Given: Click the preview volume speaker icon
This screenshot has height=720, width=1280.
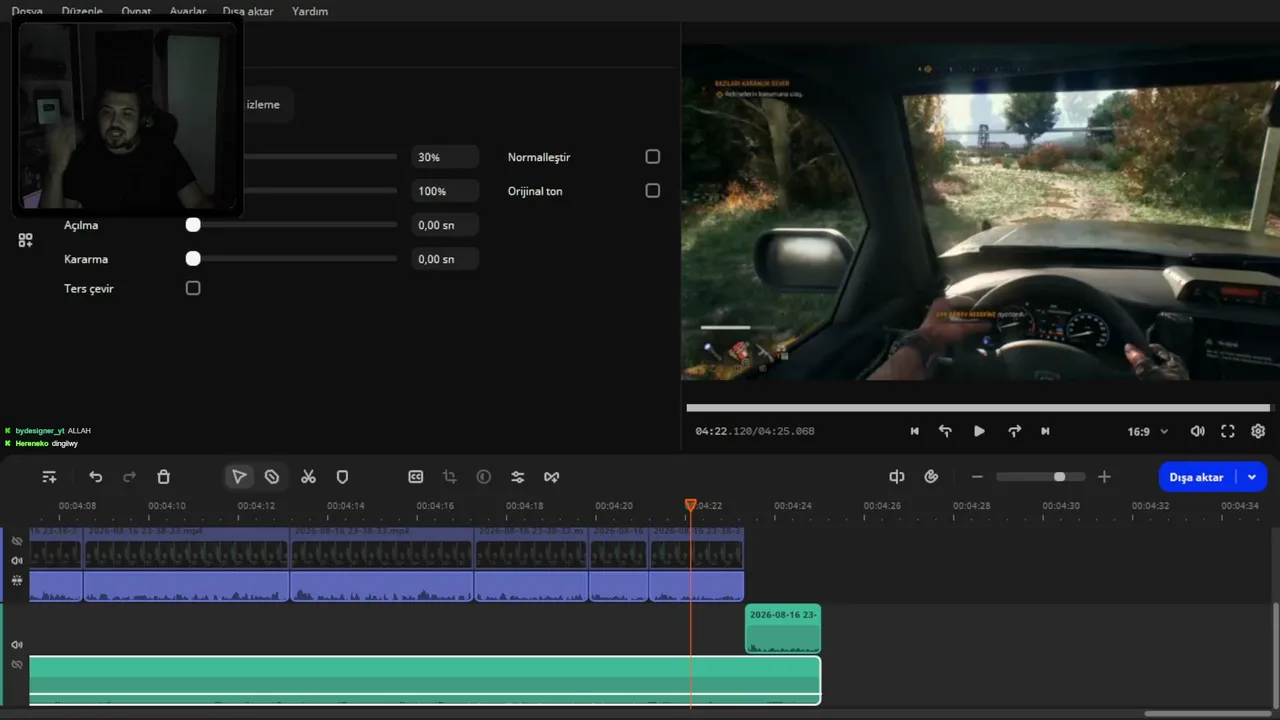Looking at the screenshot, I should [x=1197, y=431].
